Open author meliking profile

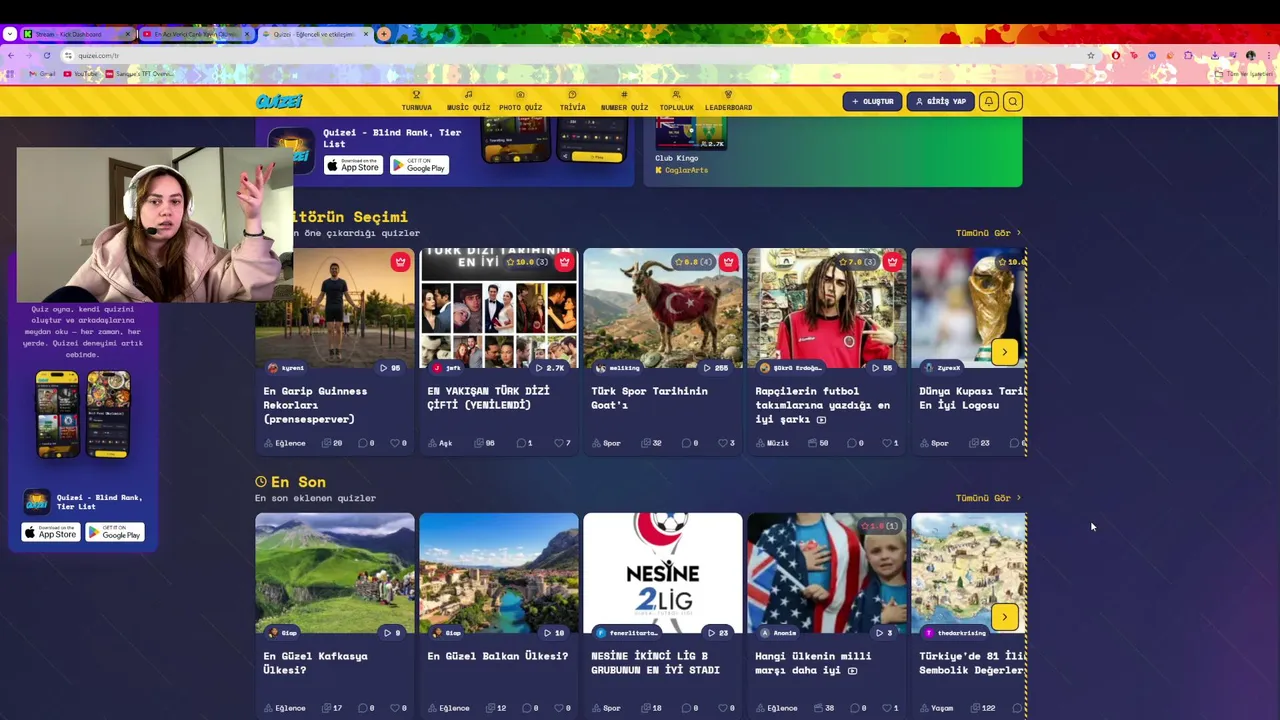(618, 368)
